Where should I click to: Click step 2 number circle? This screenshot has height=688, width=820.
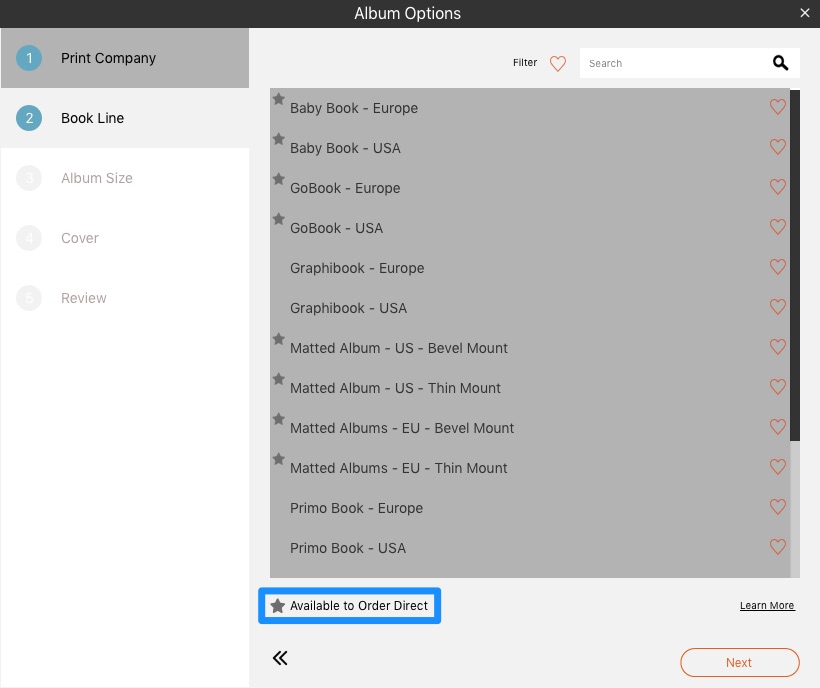[29, 118]
